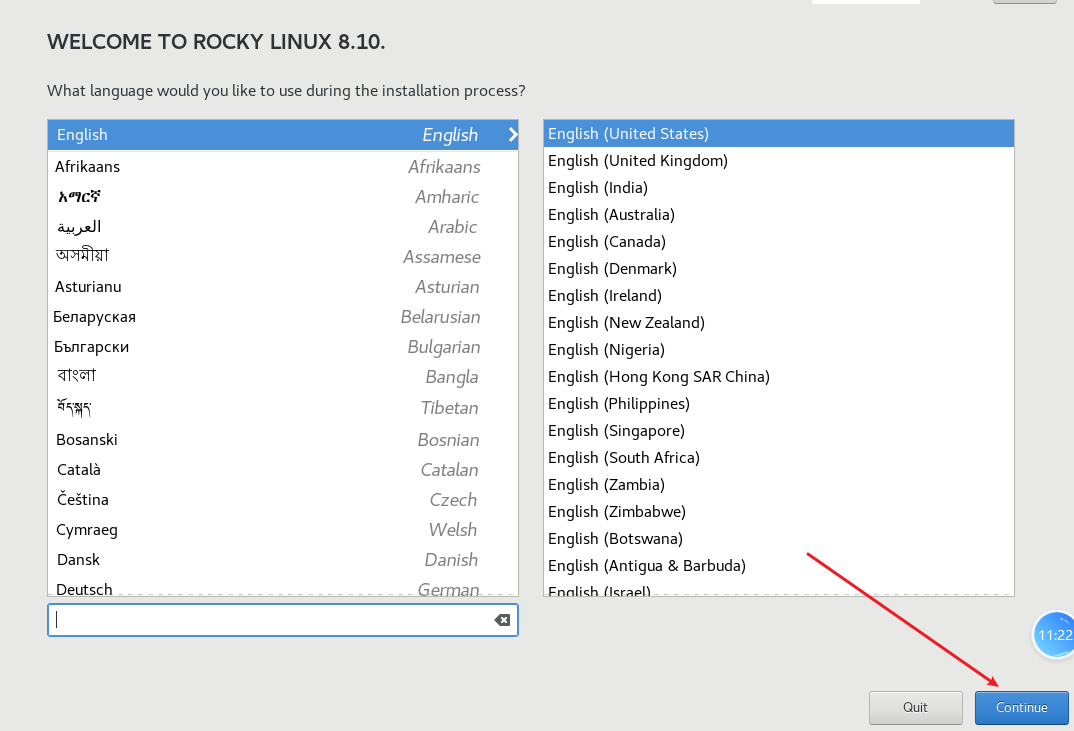Click the round blue 11:22 timer widget
This screenshot has width=1074, height=731.
pos(1053,635)
